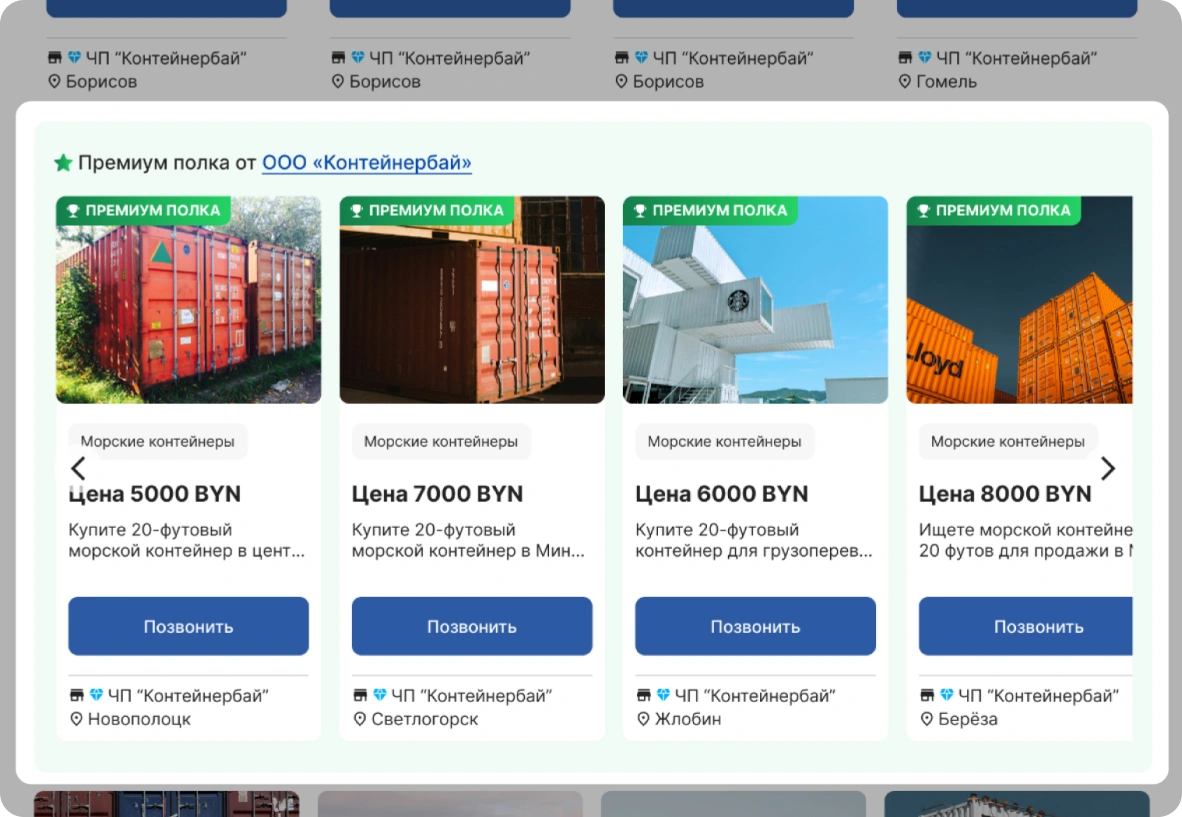Click the trophy icon on the first ПРЕМИУМ ПОЛКА badge
1182x817 pixels.
point(73,211)
